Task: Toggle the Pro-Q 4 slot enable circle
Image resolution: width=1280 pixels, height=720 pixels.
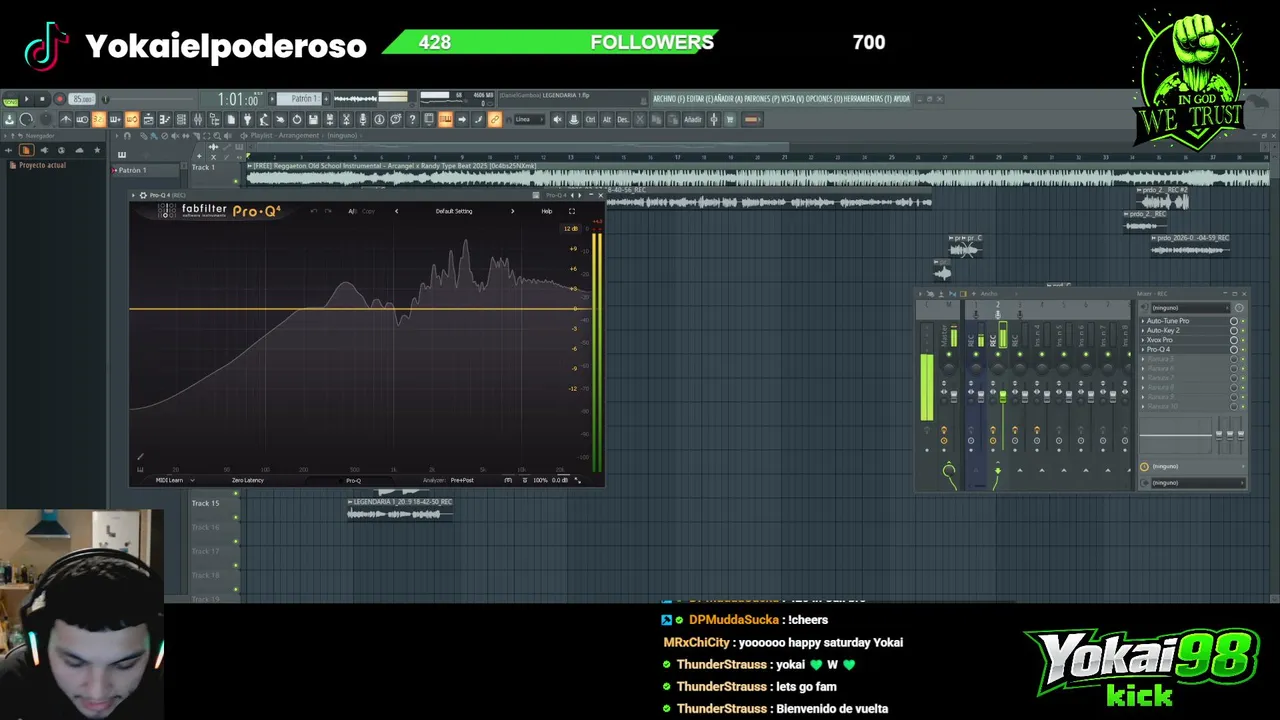Action: [x=1234, y=349]
